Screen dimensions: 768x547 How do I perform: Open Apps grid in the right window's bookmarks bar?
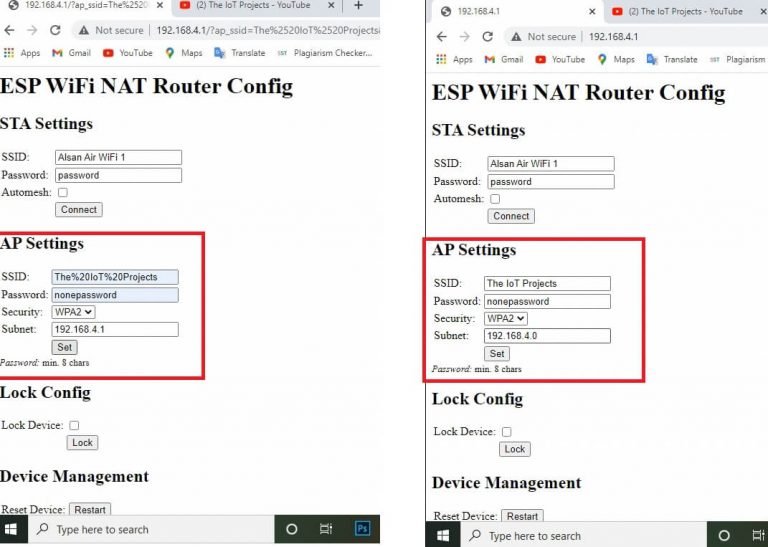pyautogui.click(x=454, y=59)
